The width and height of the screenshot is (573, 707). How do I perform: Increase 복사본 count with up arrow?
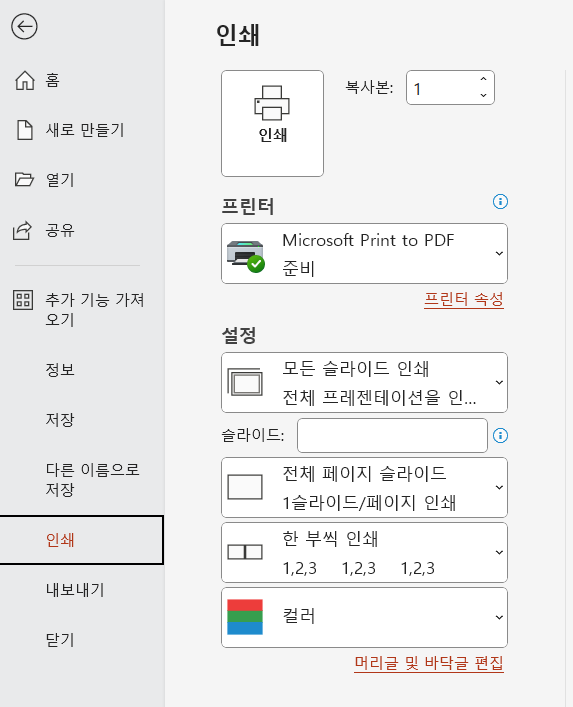[x=483, y=79]
